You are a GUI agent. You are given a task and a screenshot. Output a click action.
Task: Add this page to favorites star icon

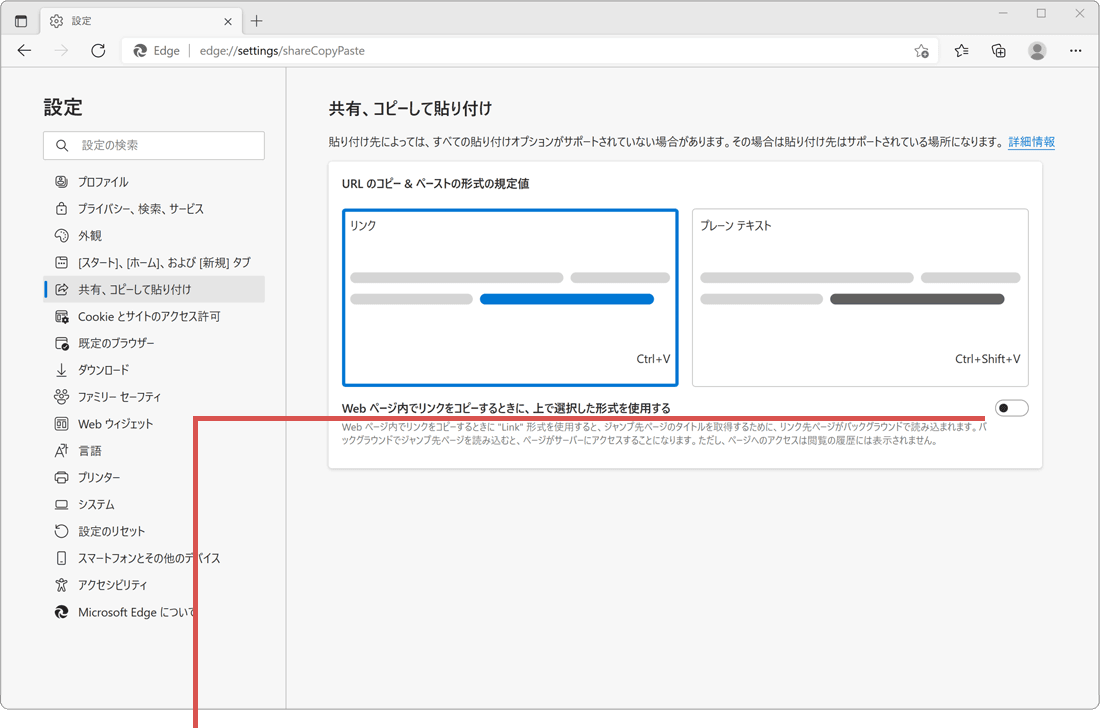(x=922, y=50)
